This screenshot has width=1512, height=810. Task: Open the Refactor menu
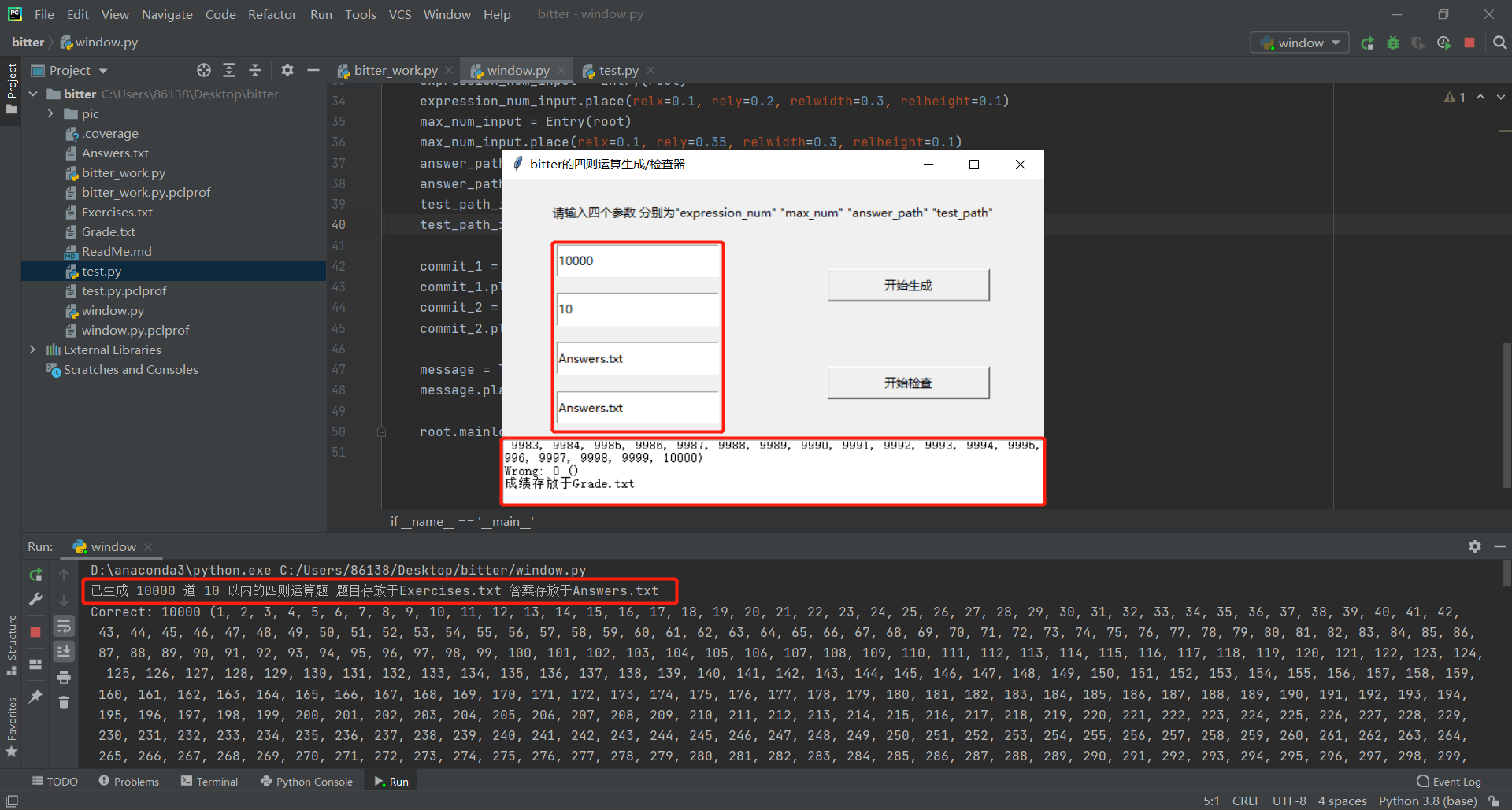tap(272, 14)
